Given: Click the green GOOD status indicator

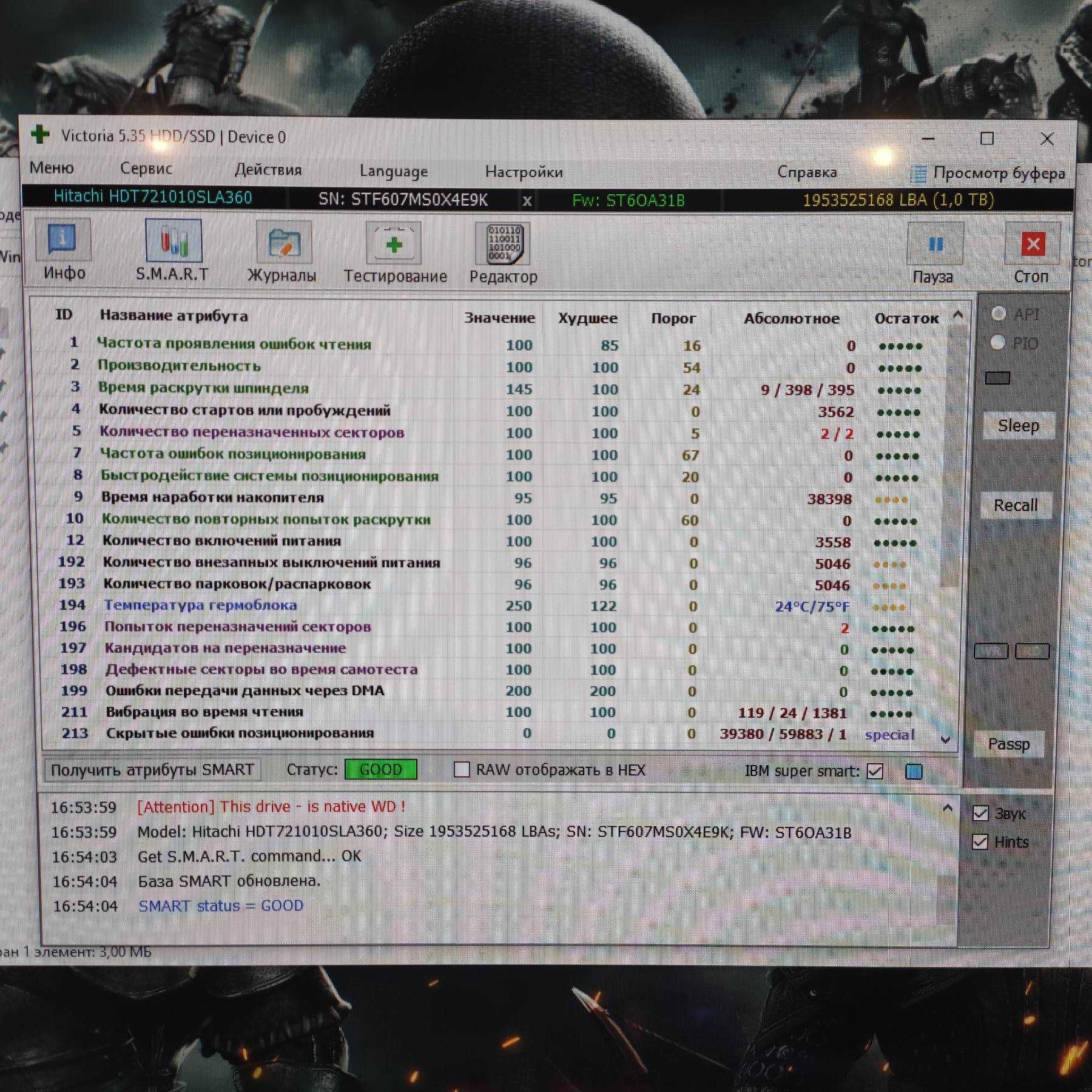Looking at the screenshot, I should point(380,769).
